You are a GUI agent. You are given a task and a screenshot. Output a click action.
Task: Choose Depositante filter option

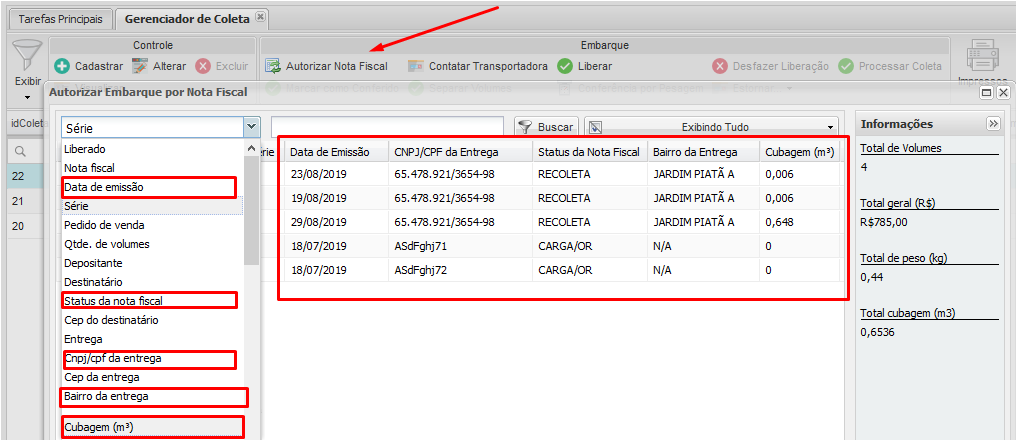point(152,264)
